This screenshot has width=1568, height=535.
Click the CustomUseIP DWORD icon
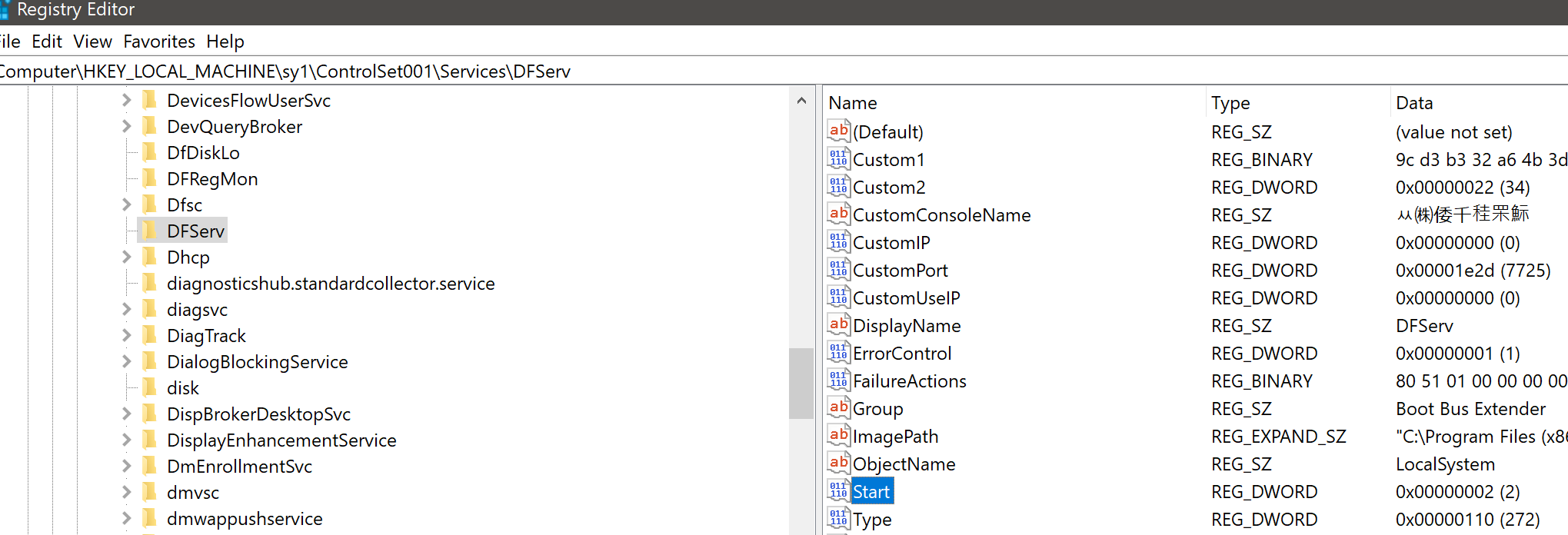tap(838, 297)
